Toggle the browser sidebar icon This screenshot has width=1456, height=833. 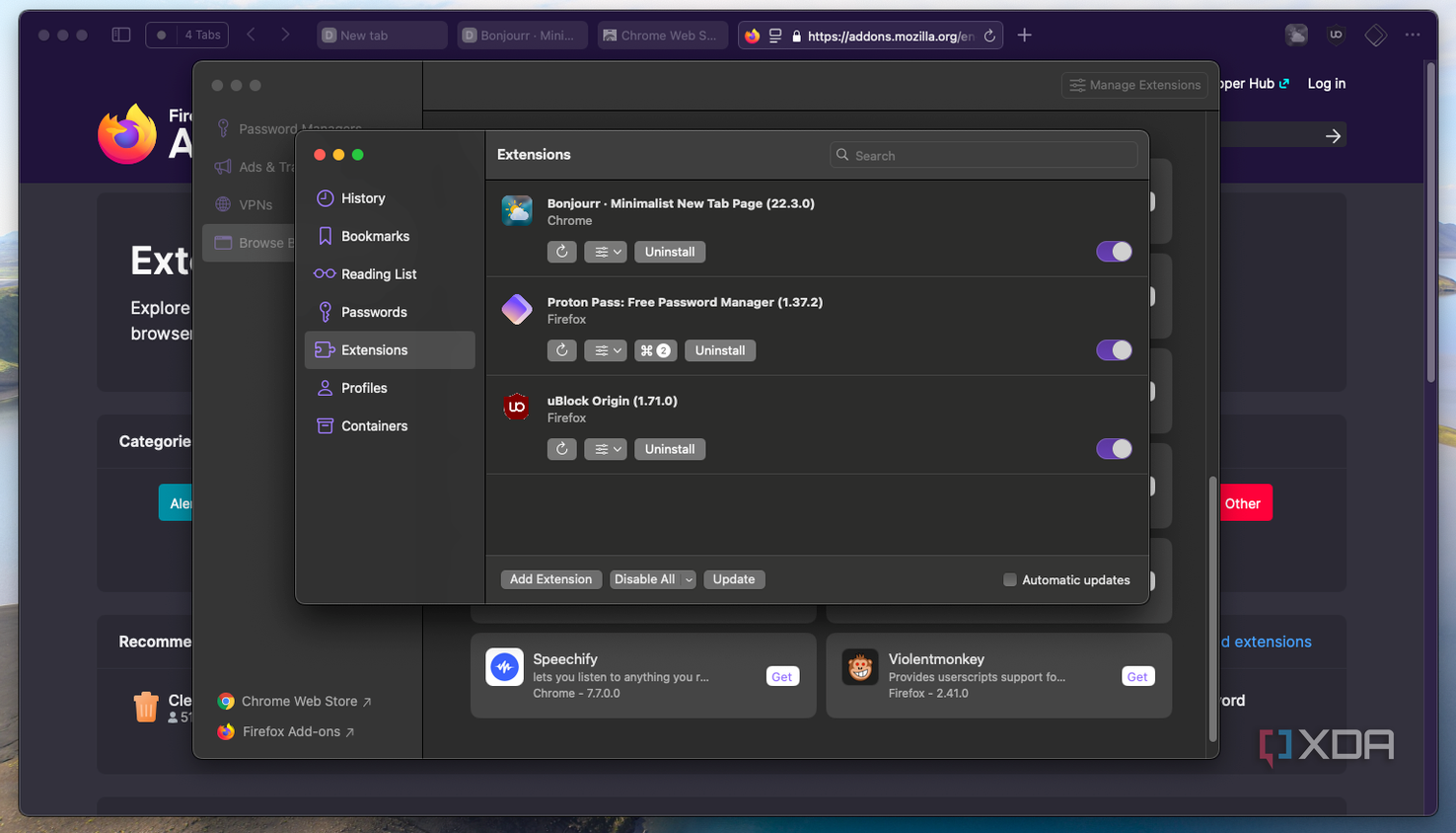121,35
